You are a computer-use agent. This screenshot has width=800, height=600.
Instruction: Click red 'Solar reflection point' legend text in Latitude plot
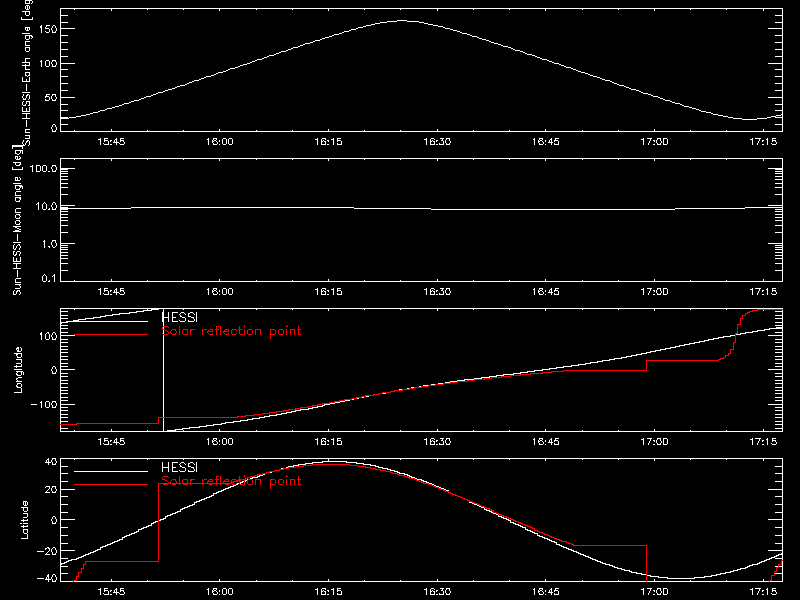(x=231, y=481)
